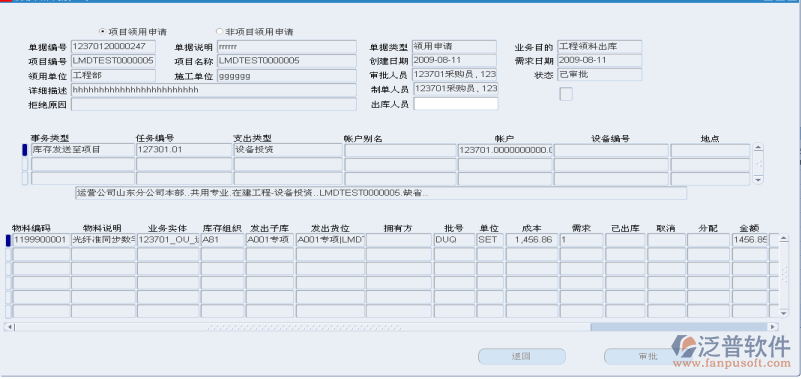This screenshot has height=379, width=801.
Task: Click into the empty 出库人员 field
Action: (456, 104)
